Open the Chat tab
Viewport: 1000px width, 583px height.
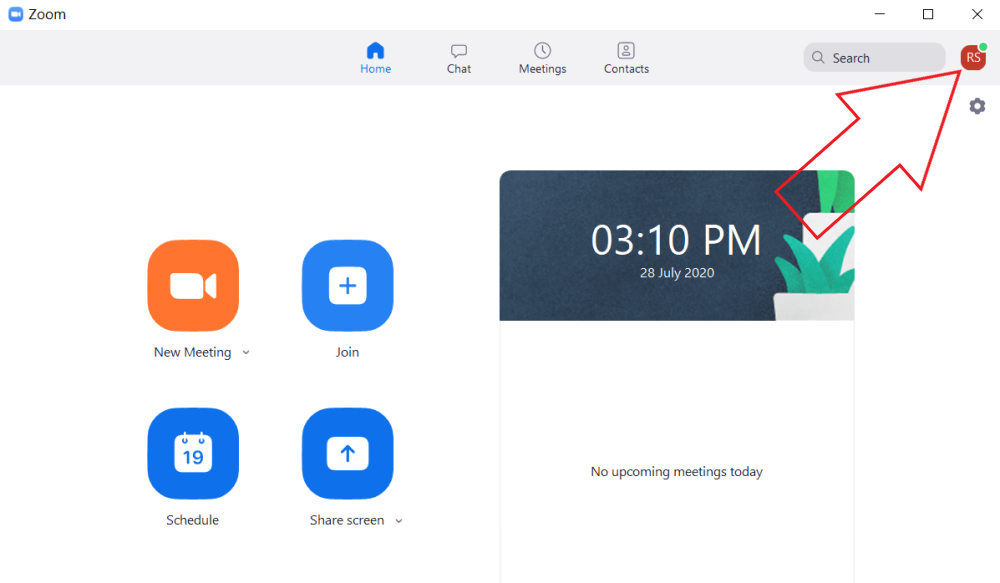[x=459, y=58]
